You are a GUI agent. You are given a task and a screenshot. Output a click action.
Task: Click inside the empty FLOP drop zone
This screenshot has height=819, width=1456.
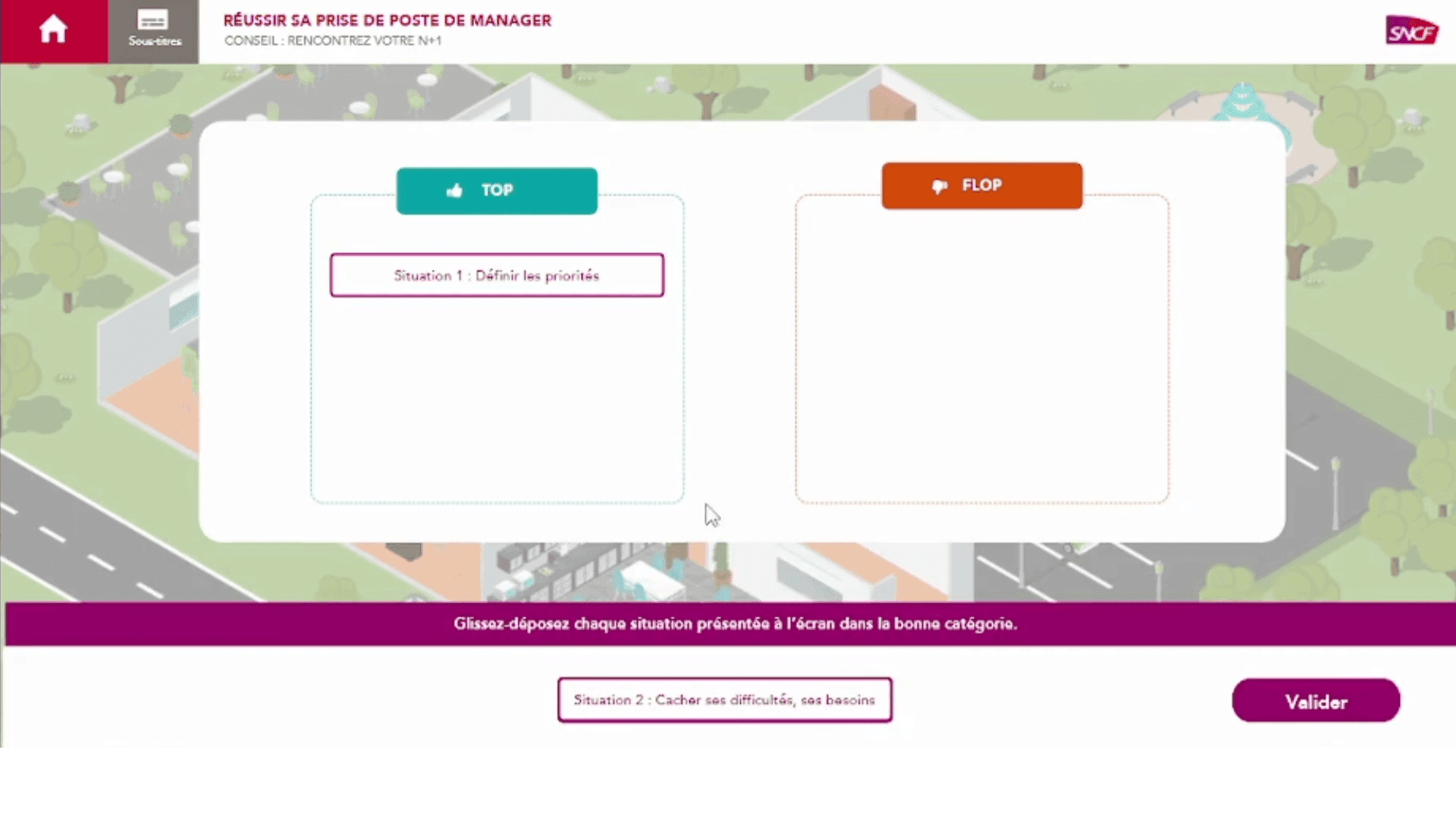(x=982, y=356)
